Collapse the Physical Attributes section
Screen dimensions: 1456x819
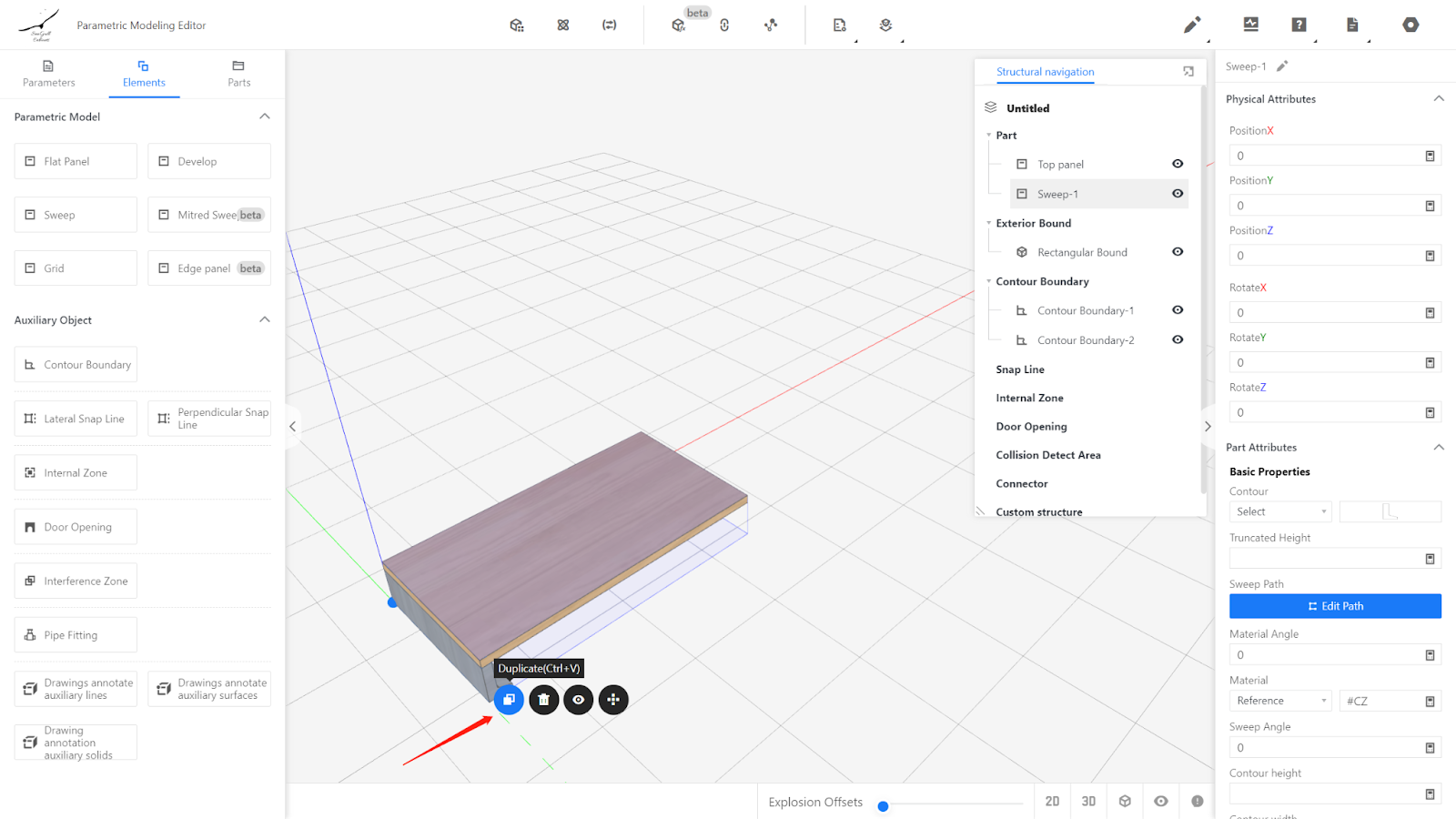point(1439,99)
